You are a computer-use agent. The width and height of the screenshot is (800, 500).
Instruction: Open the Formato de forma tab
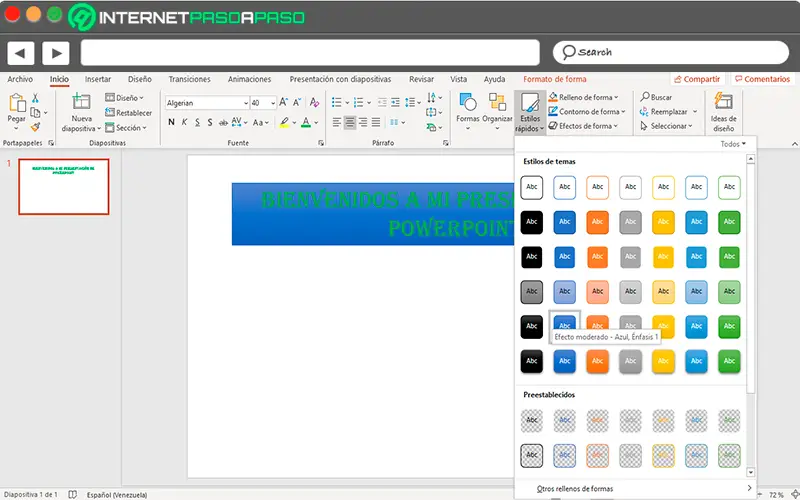click(555, 79)
